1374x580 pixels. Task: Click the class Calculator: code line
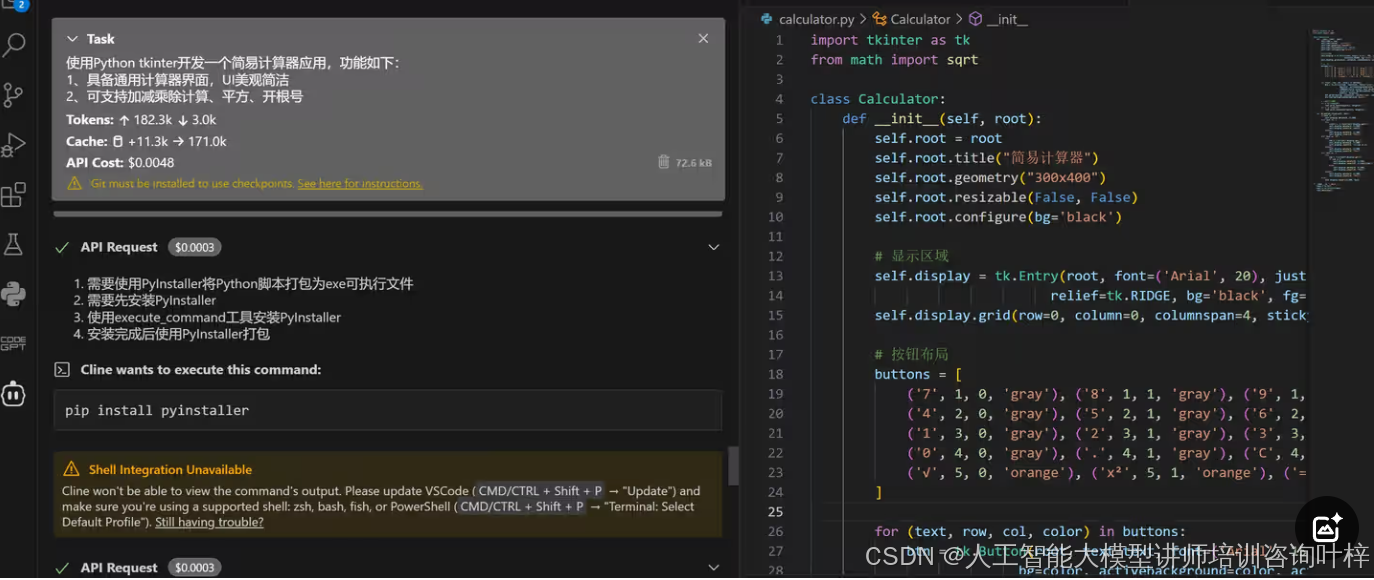click(x=877, y=99)
